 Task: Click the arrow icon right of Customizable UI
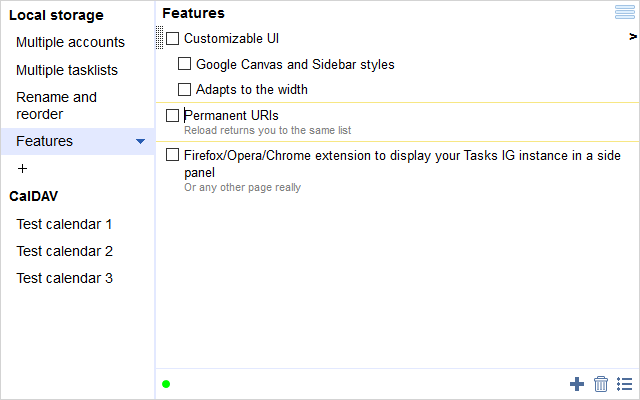(x=633, y=37)
